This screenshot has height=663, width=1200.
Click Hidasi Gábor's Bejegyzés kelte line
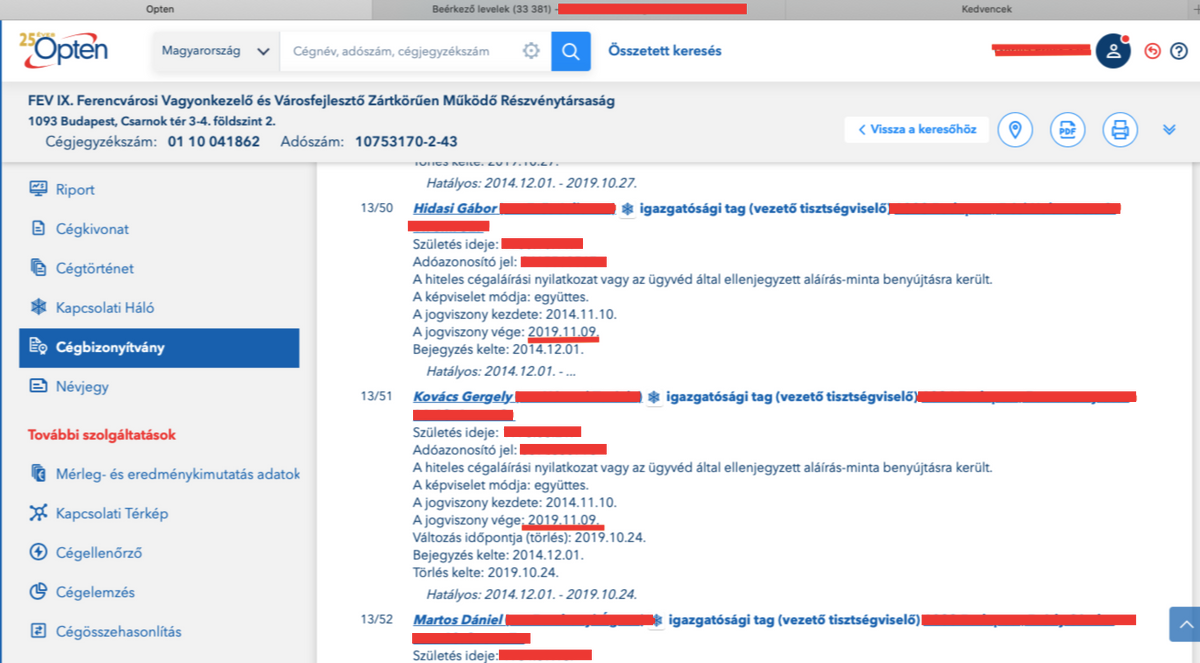click(x=498, y=350)
